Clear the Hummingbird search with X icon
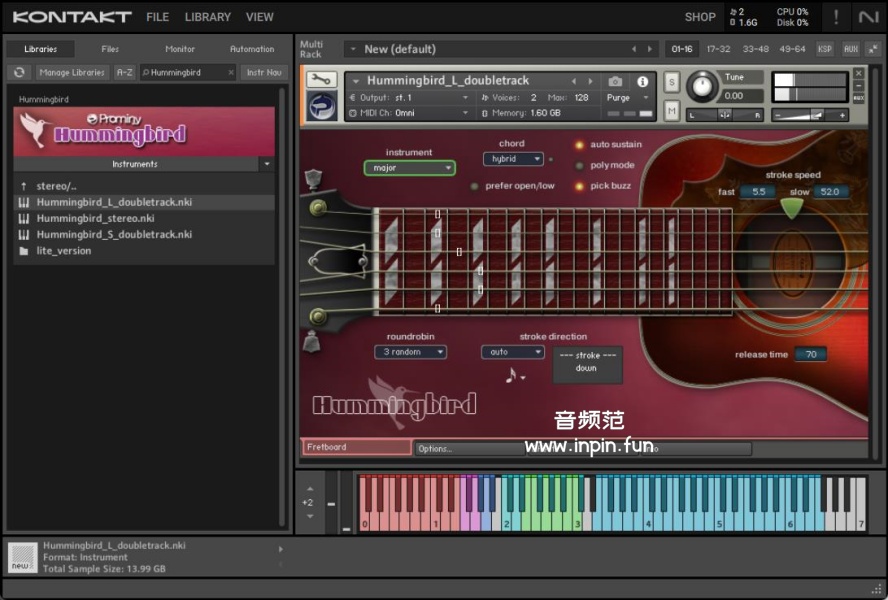888x600 pixels. 231,73
